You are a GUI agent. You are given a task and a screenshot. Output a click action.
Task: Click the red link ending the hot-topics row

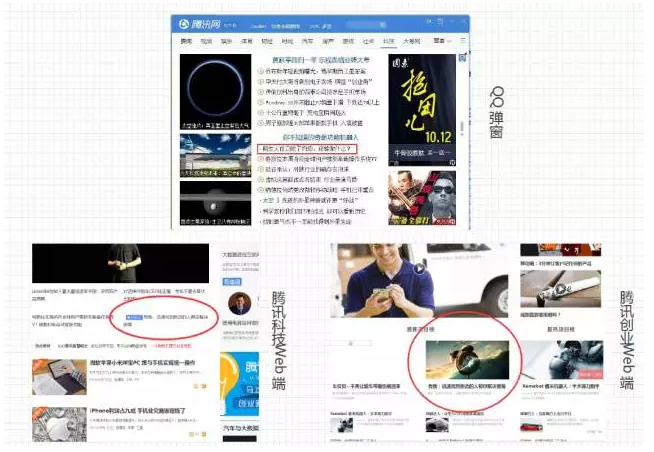tap(171, 346)
